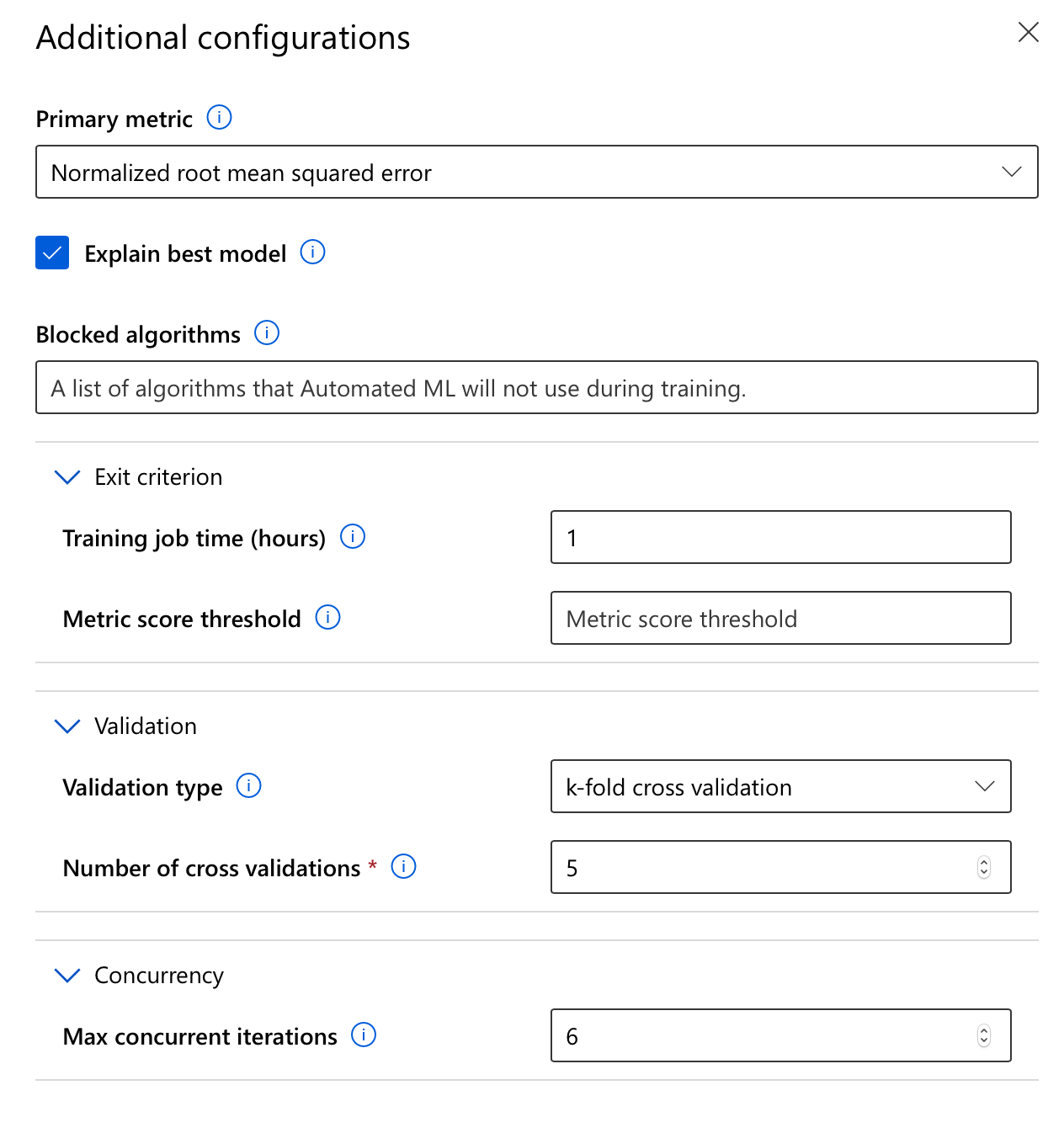Screen dimensions: 1064x1133
Task: Close the Additional configurations panel
Action: (x=1029, y=32)
